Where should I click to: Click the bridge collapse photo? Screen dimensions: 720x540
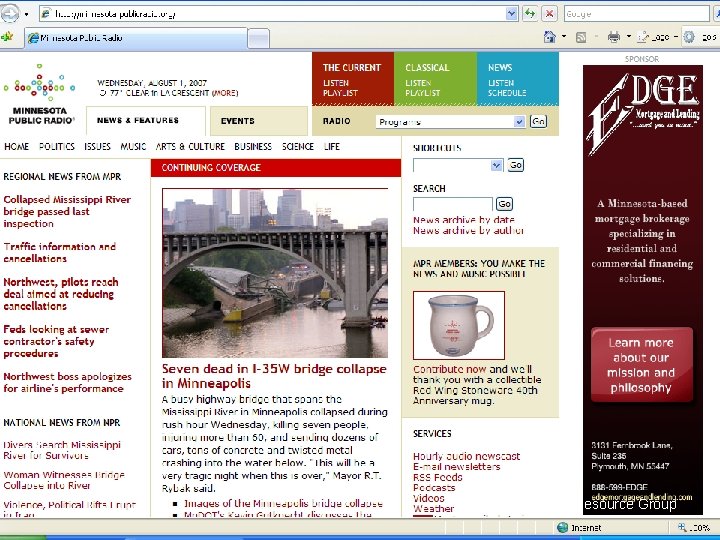click(275, 273)
